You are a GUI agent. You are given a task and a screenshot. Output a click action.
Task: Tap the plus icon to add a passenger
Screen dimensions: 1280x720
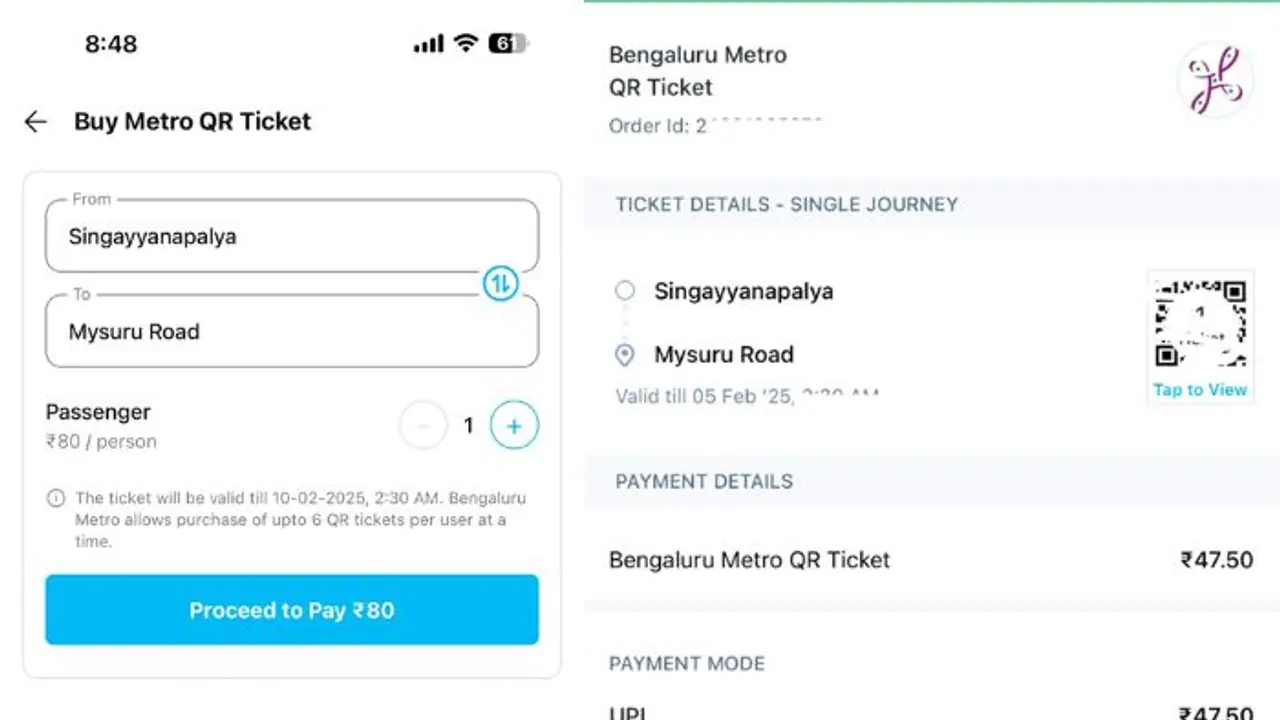[513, 425]
